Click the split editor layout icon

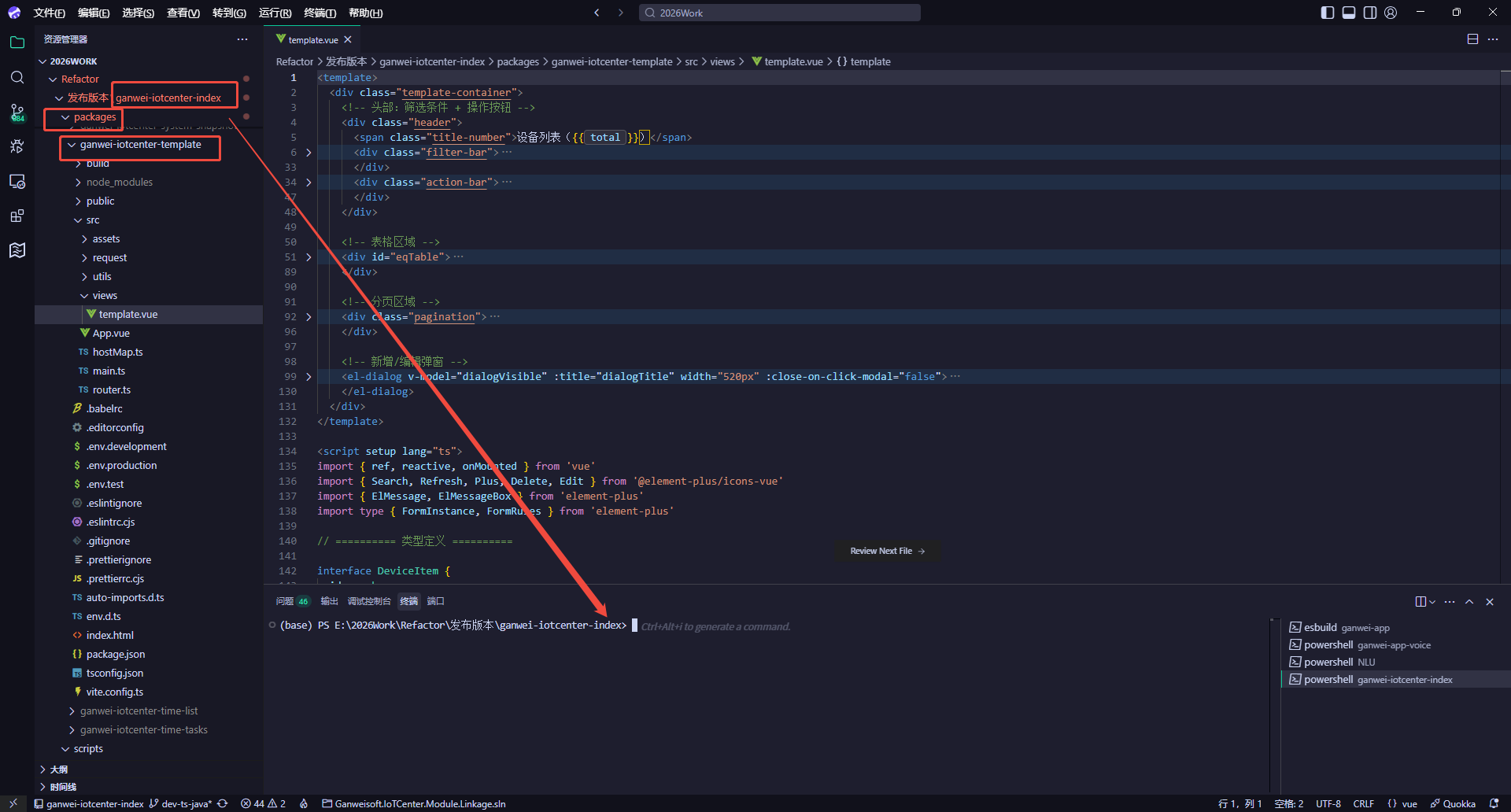pos(1472,39)
